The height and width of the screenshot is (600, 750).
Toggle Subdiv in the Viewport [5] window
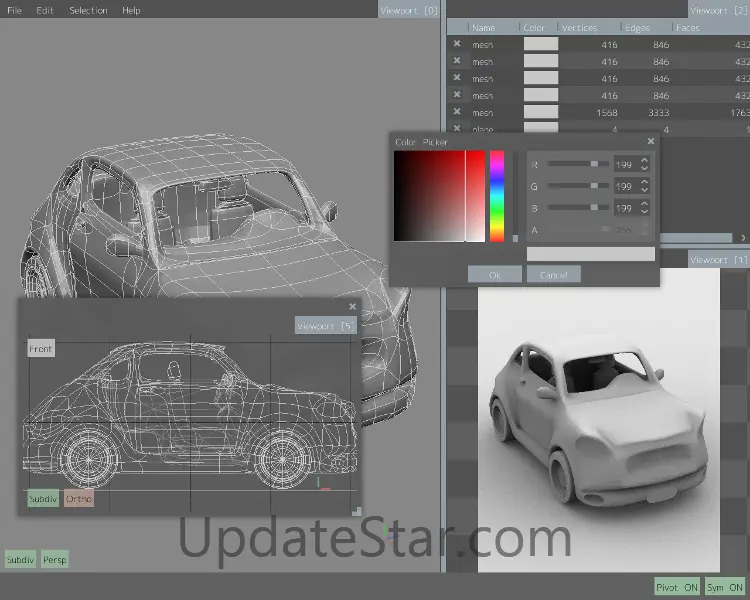[43, 499]
